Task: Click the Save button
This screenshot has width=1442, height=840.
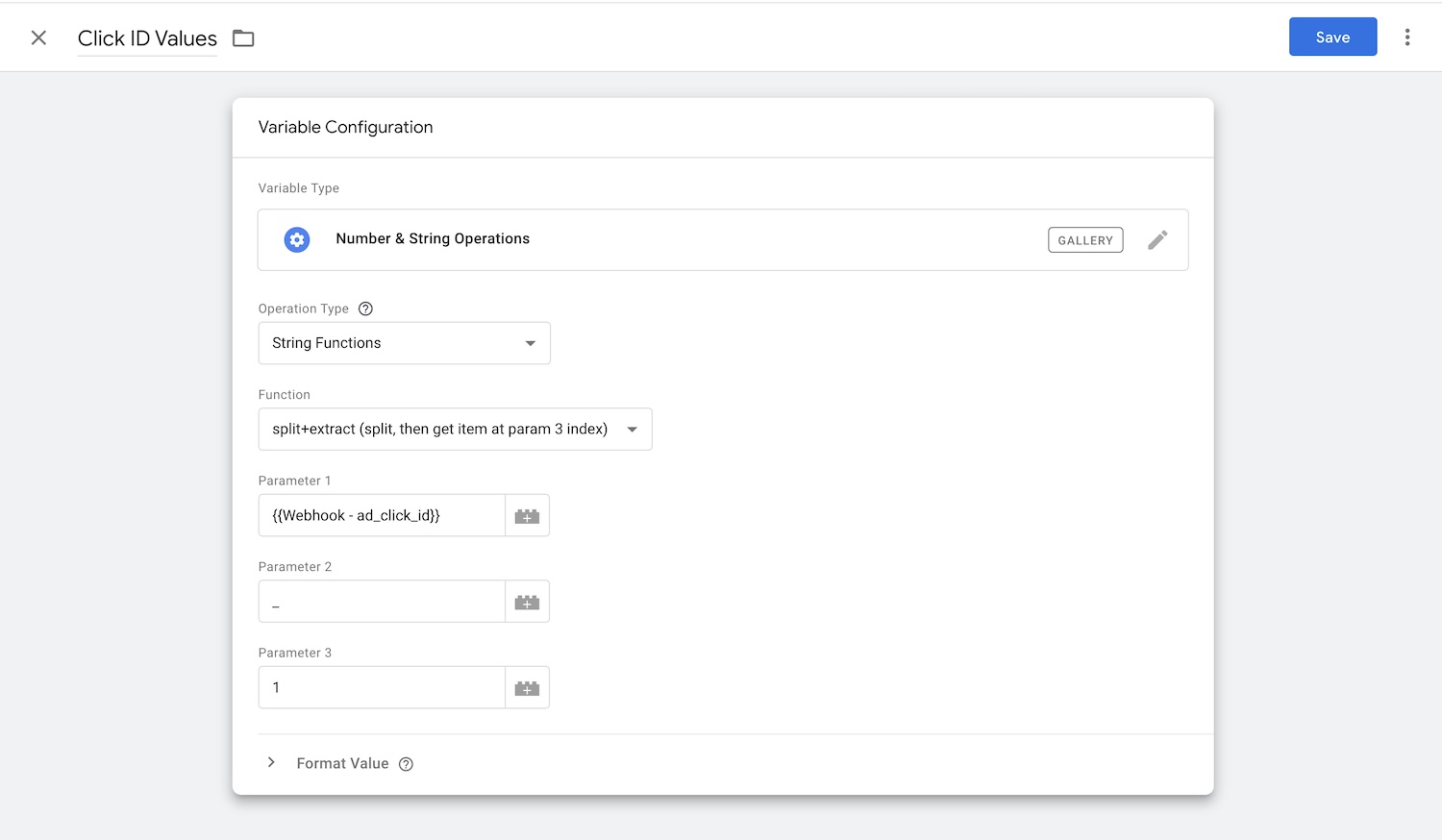Action: [1332, 37]
